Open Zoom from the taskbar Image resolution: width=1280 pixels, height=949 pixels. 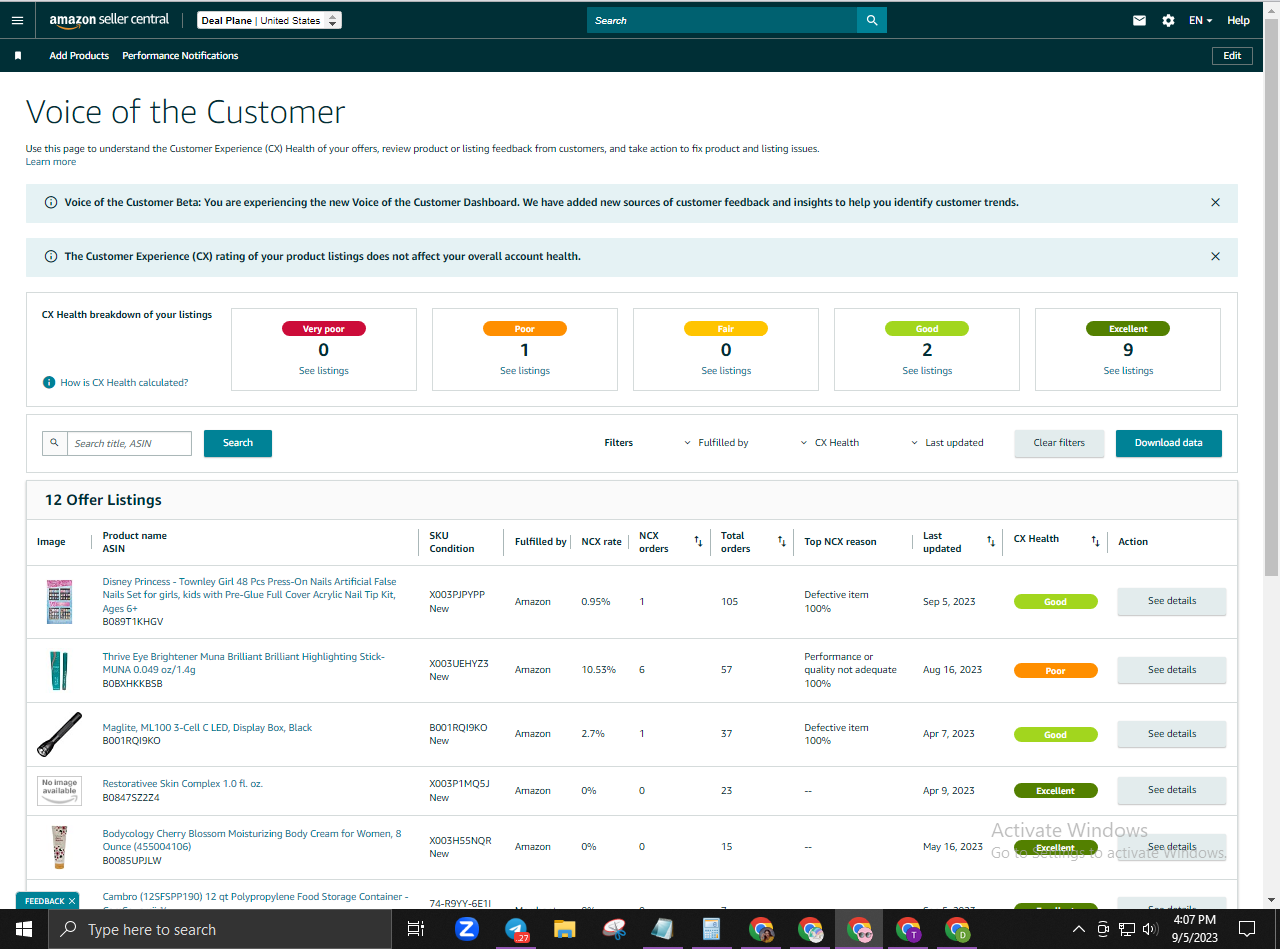[x=466, y=929]
